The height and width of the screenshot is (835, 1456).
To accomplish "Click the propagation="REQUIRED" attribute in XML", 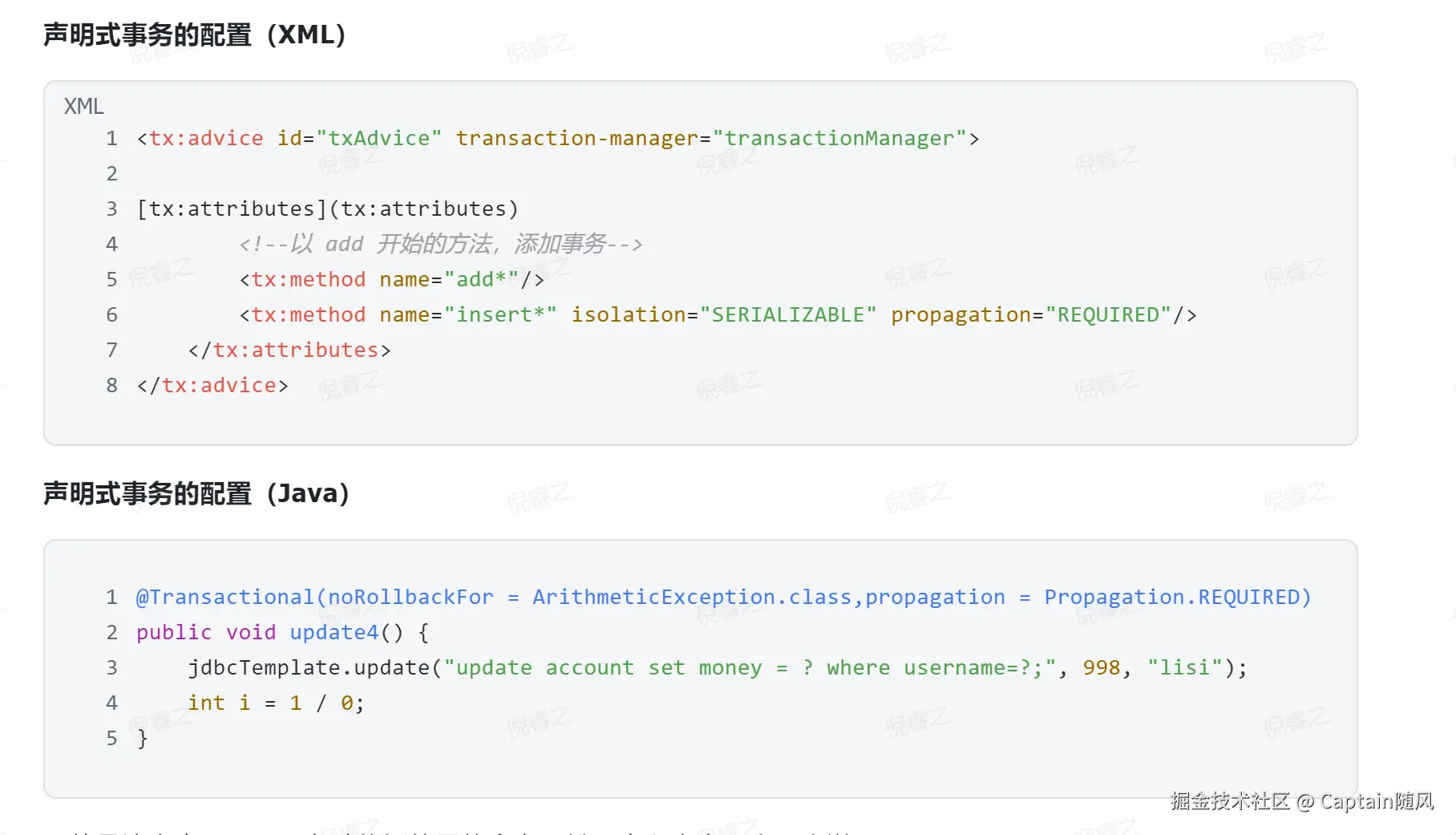I will (x=1031, y=315).
